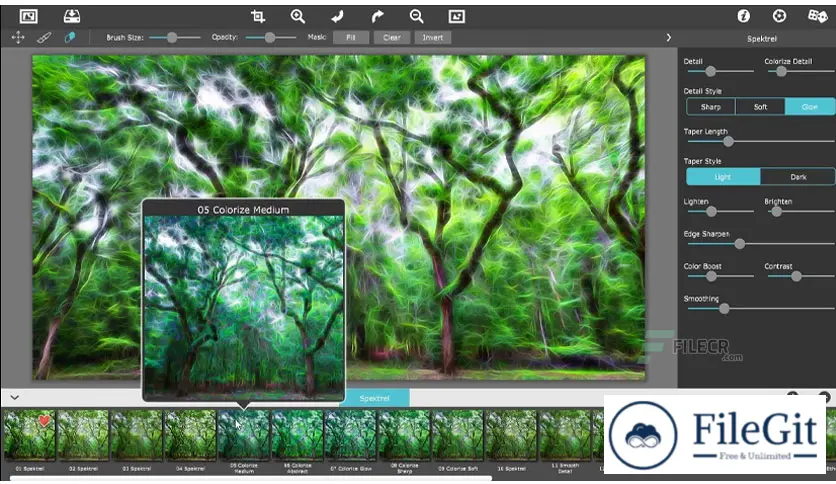Select the Move/pan tool
This screenshot has width=836, height=484.
(x=18, y=37)
